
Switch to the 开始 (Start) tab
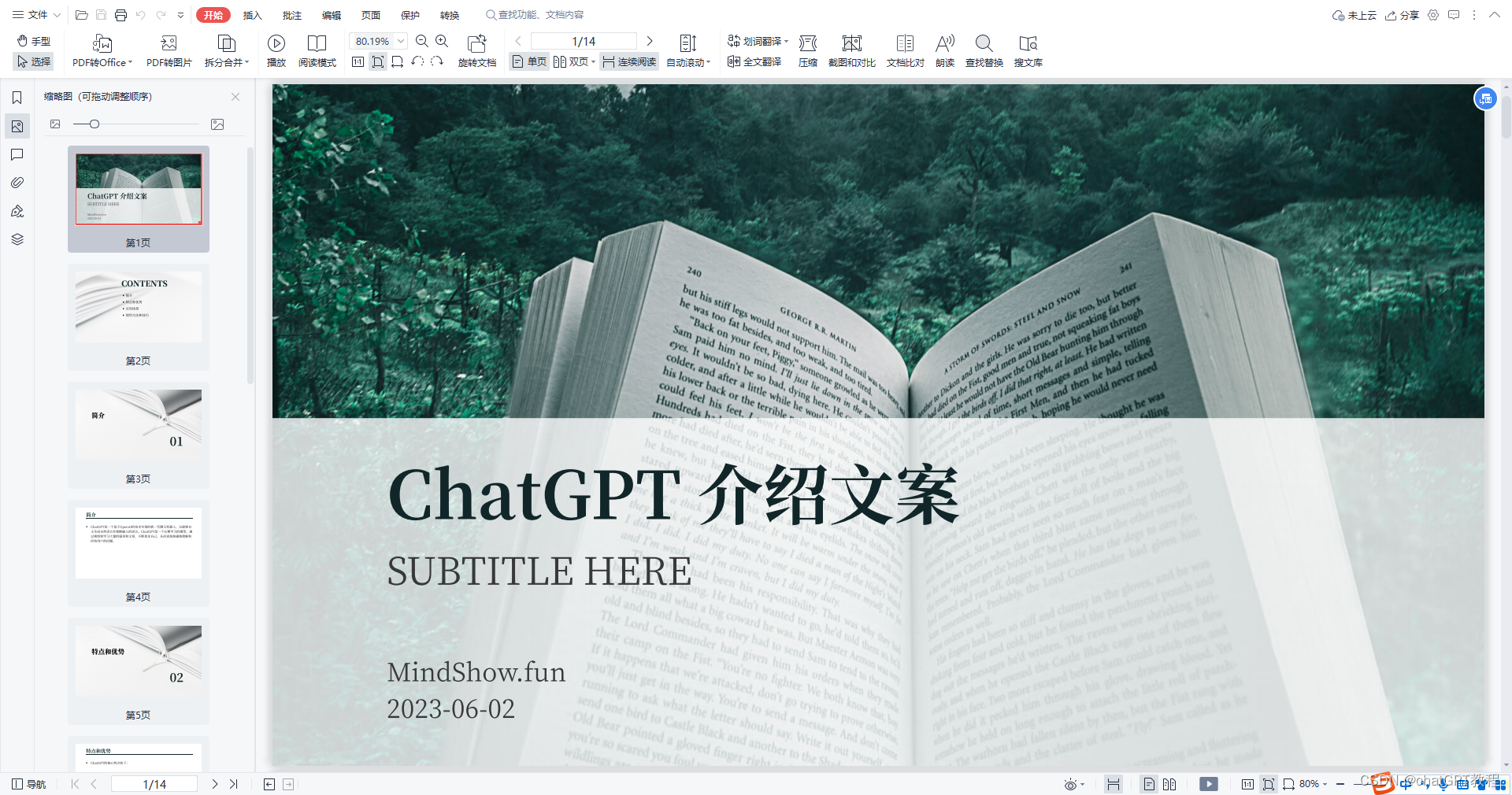(x=213, y=15)
